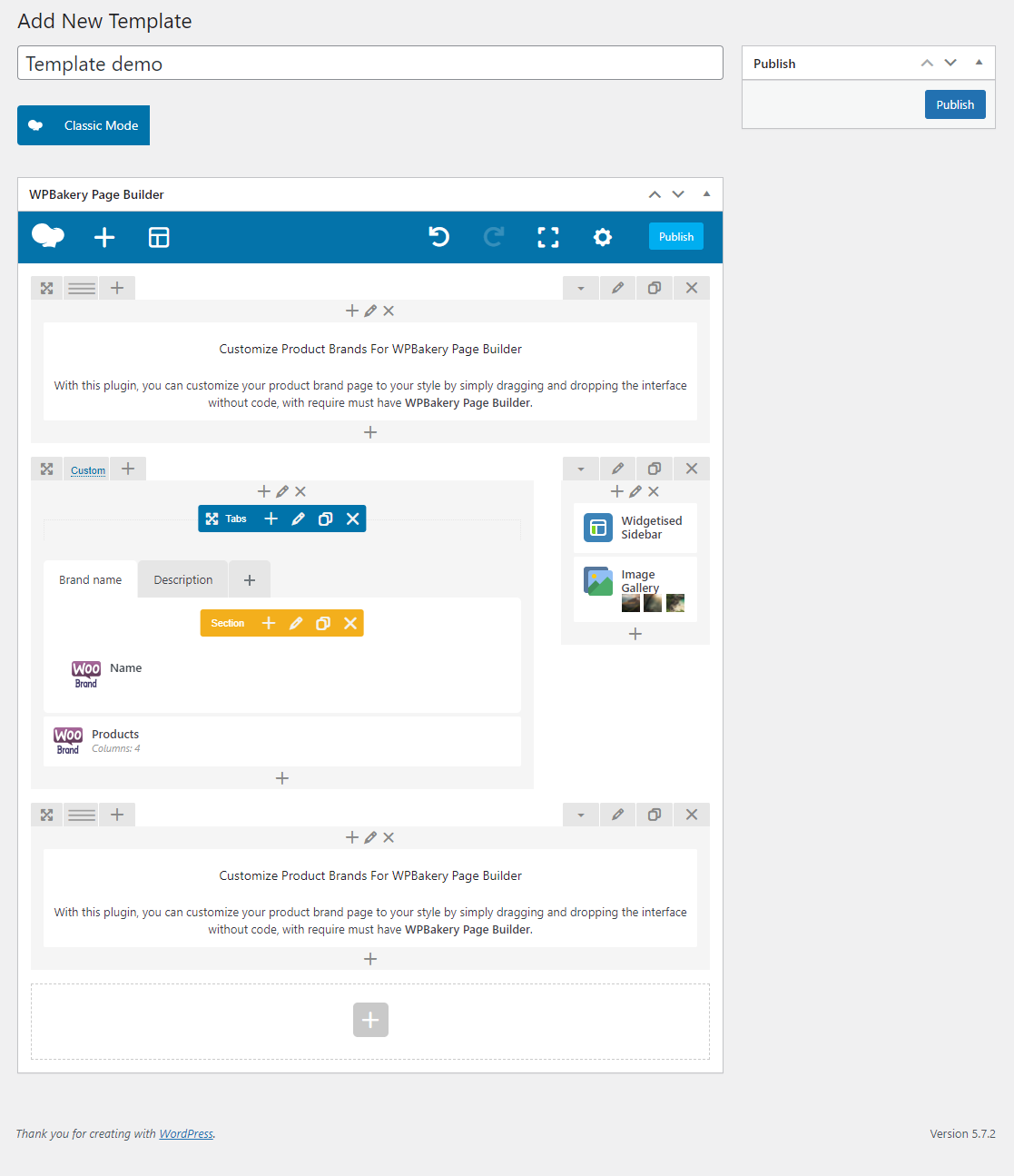The height and width of the screenshot is (1176, 1014).
Task: Redo change in WPBakery toolbar
Action: click(494, 237)
